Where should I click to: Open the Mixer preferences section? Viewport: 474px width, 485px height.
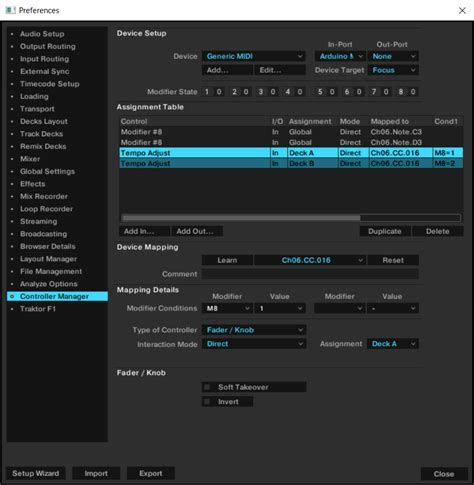[x=30, y=159]
